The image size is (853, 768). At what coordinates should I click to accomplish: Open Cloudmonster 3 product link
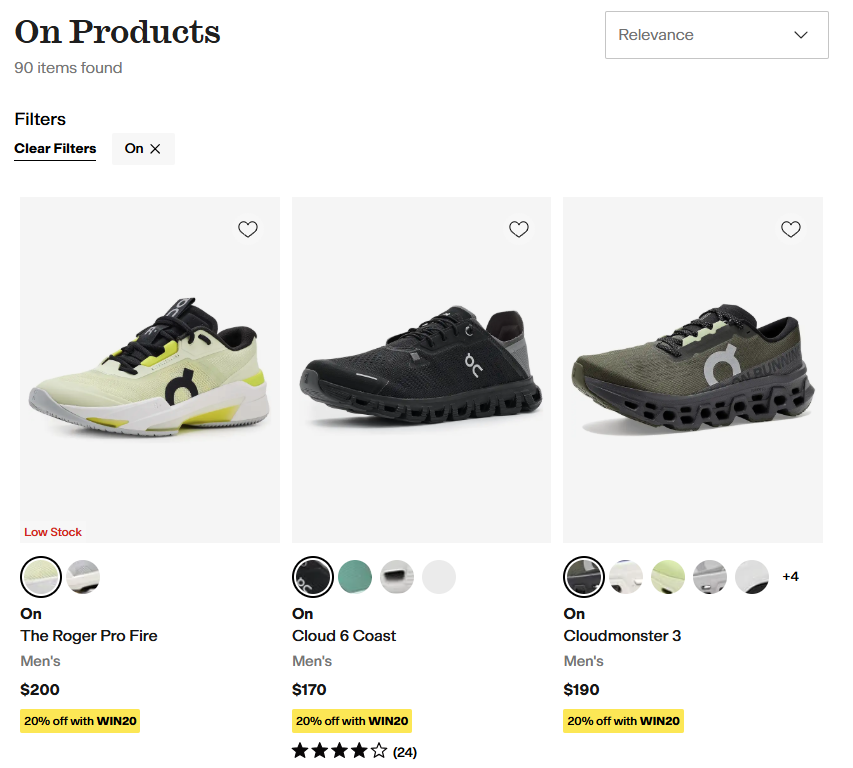[x=622, y=636]
